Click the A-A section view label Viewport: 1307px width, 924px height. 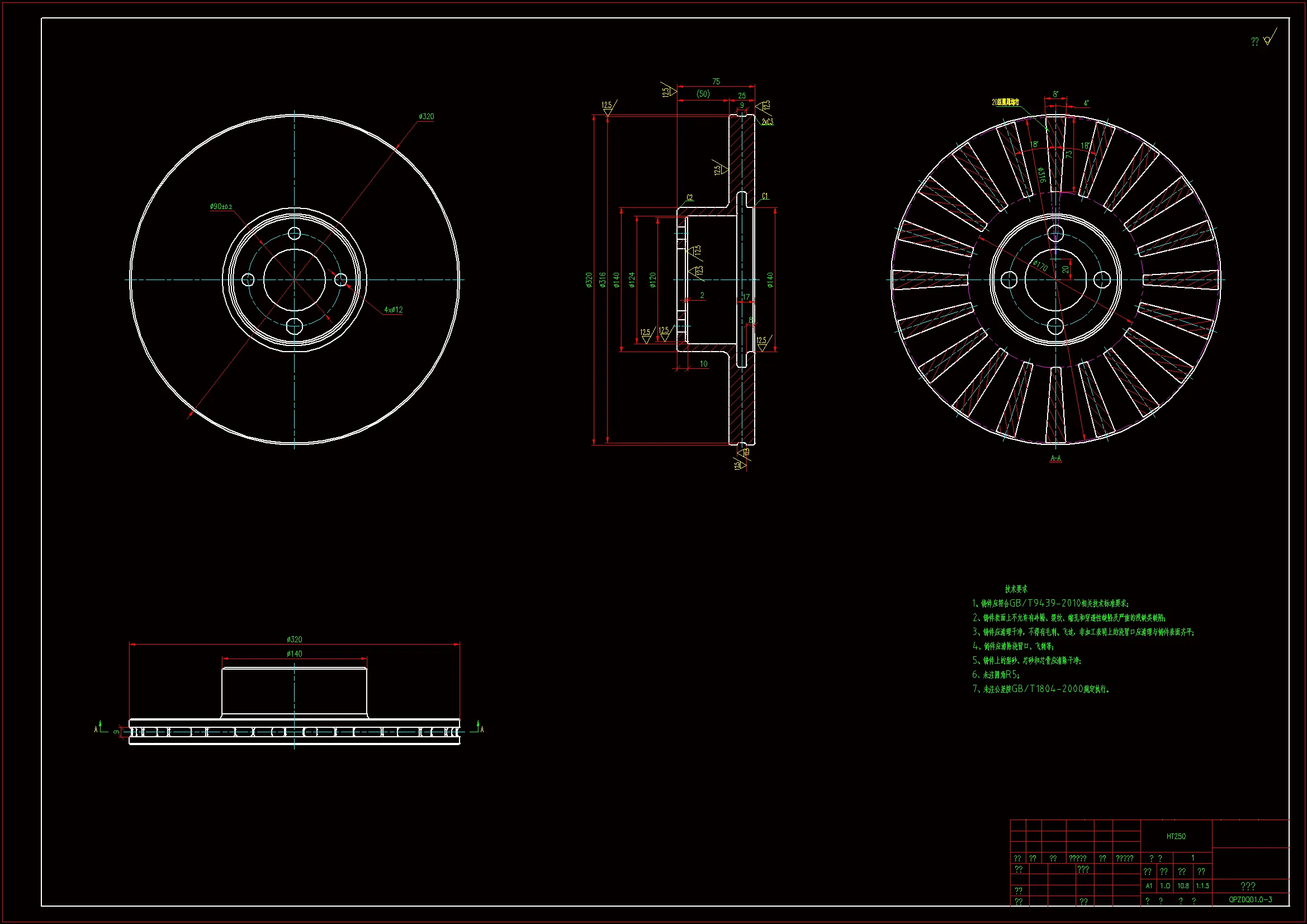tap(1055, 458)
